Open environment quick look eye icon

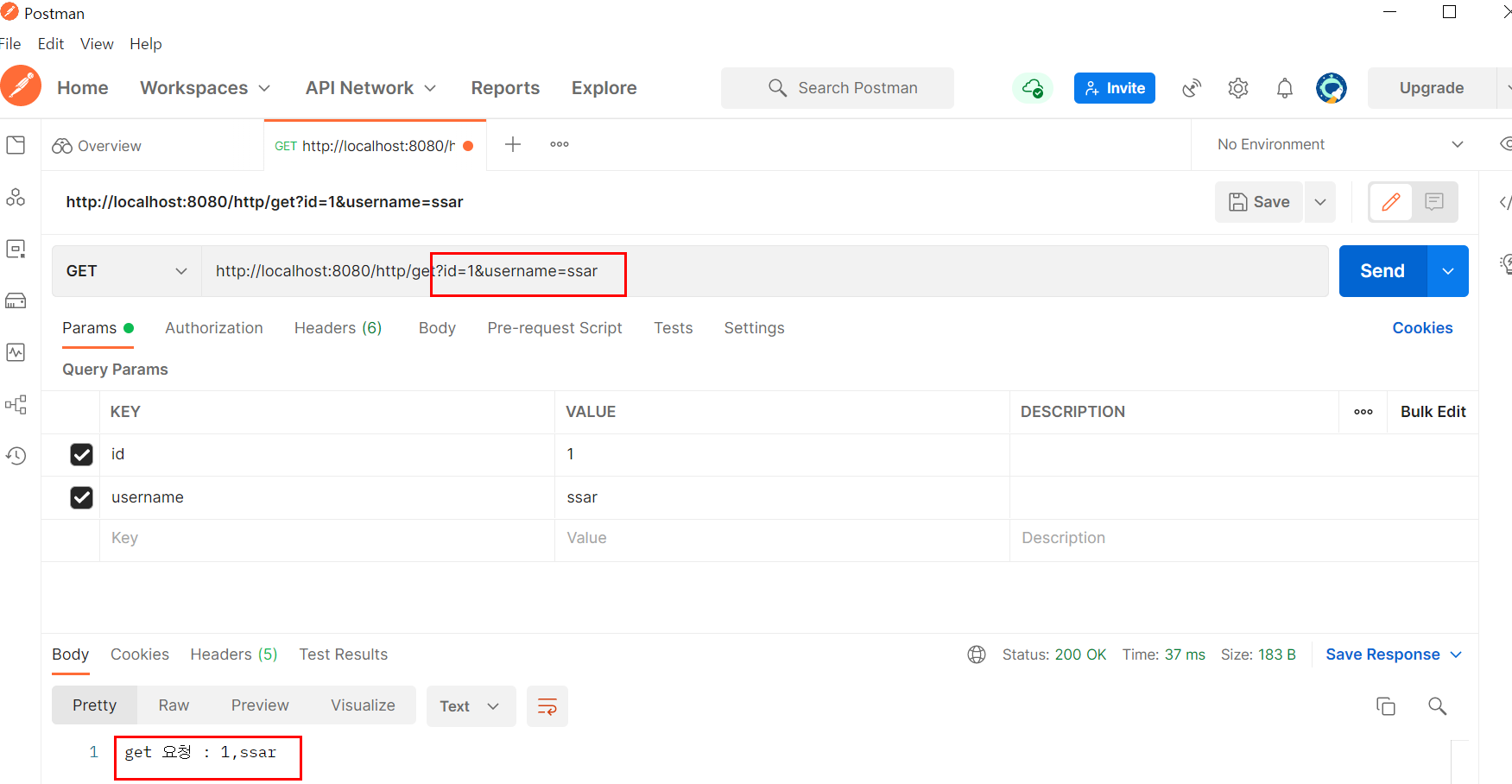(1505, 143)
